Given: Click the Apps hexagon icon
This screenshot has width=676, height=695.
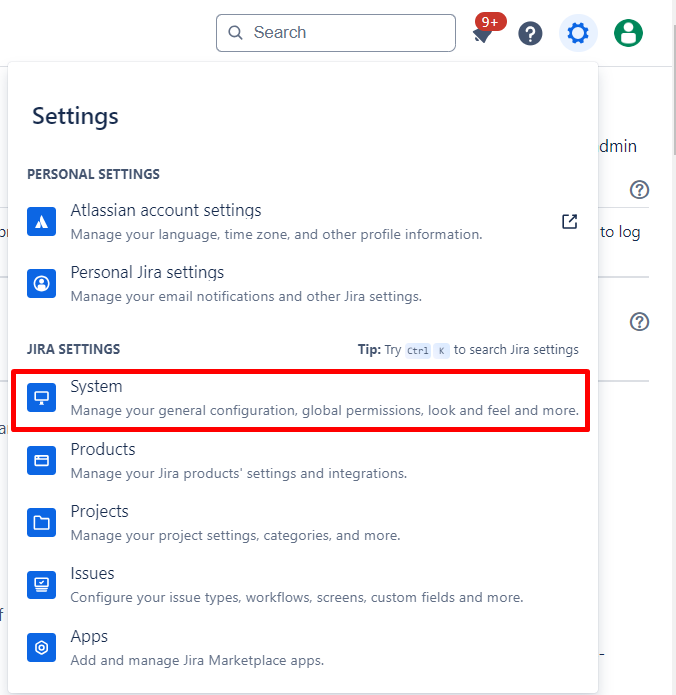Looking at the screenshot, I should 41,648.
